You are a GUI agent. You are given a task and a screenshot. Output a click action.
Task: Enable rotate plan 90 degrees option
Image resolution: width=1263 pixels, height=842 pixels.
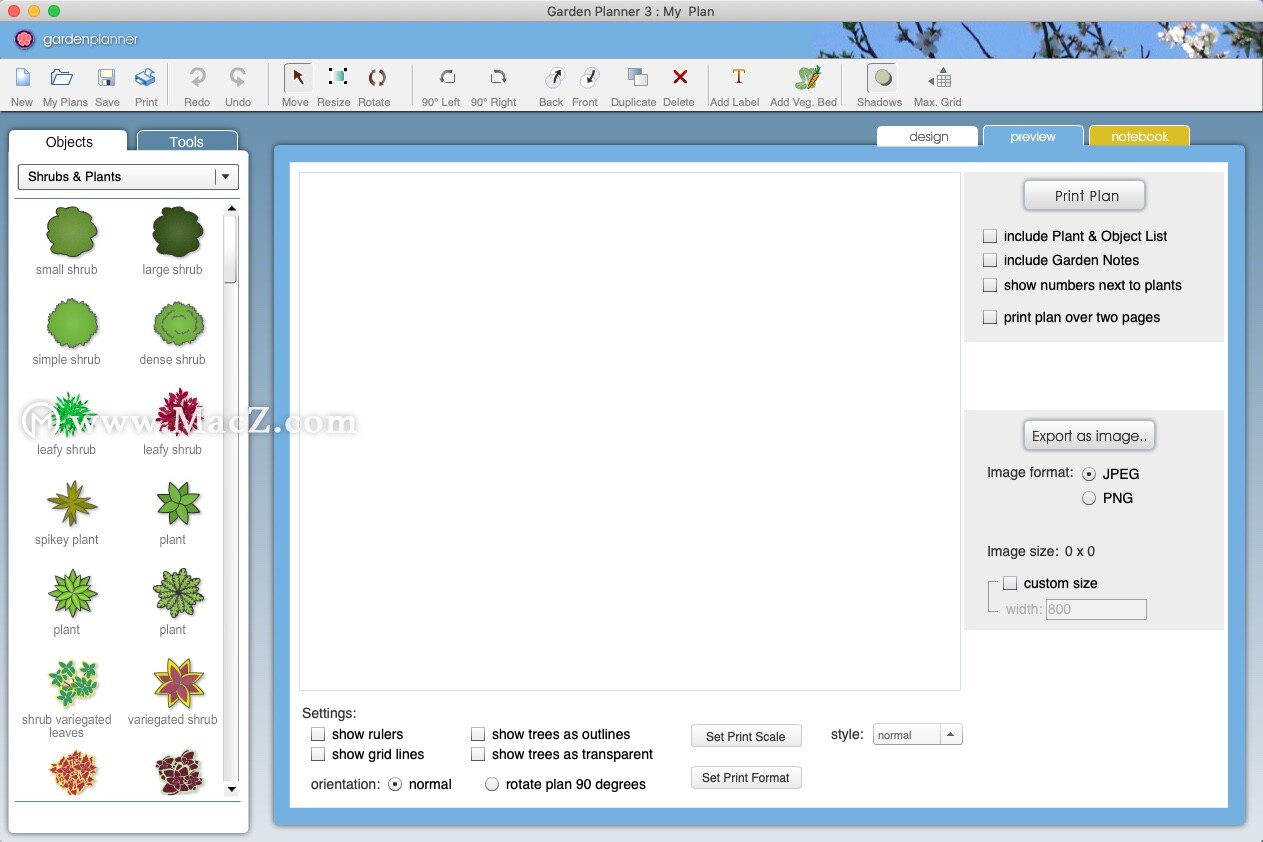(492, 784)
